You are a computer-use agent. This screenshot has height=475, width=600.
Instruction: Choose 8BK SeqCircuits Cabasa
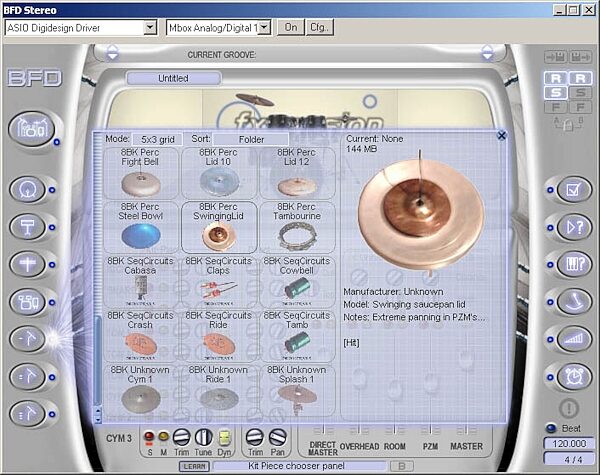[140, 282]
